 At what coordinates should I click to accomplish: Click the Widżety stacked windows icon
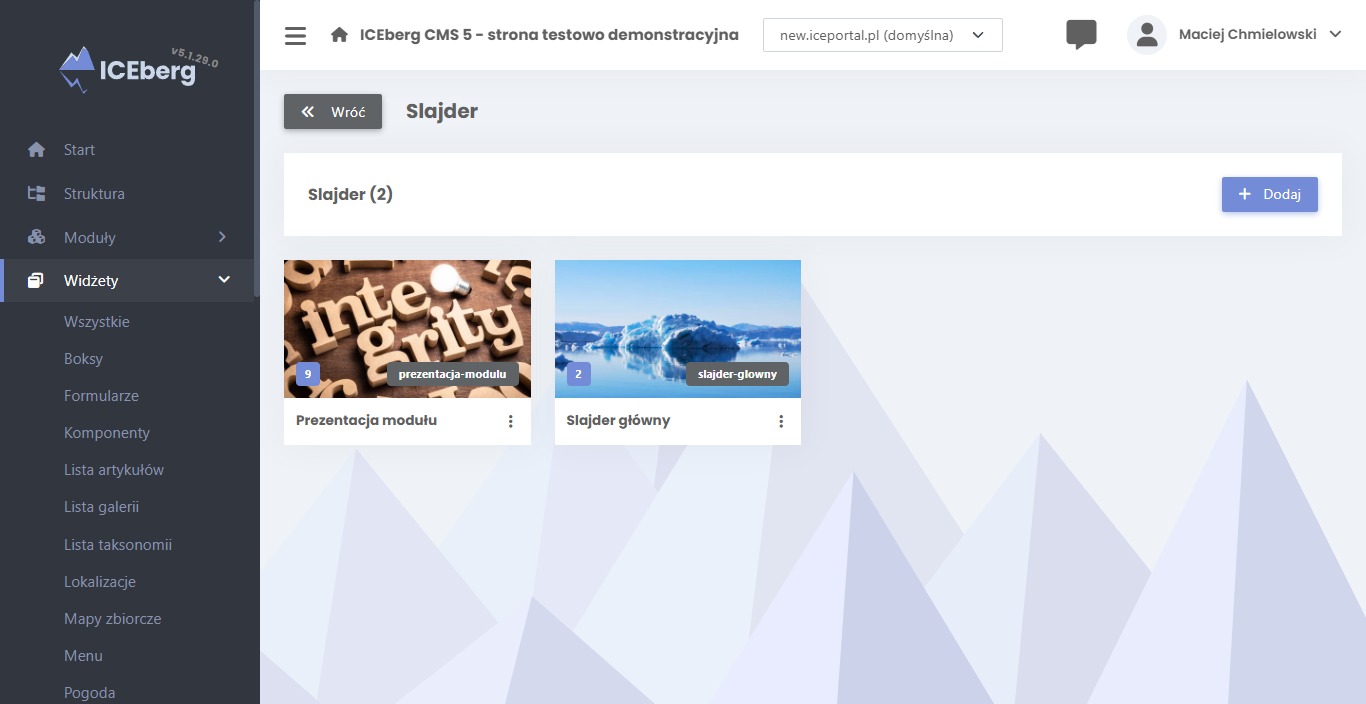click(x=37, y=281)
